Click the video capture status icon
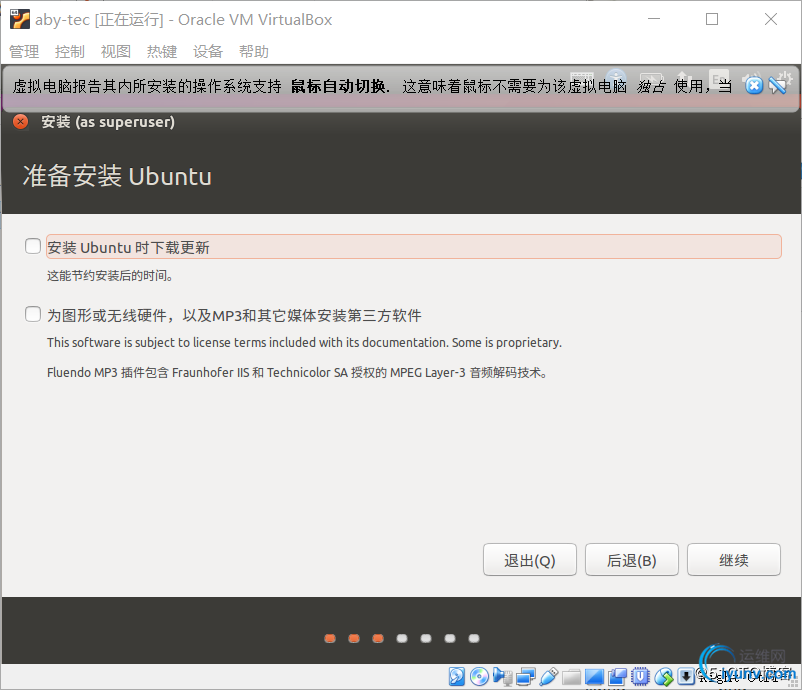The width and height of the screenshot is (802, 690). (617, 676)
